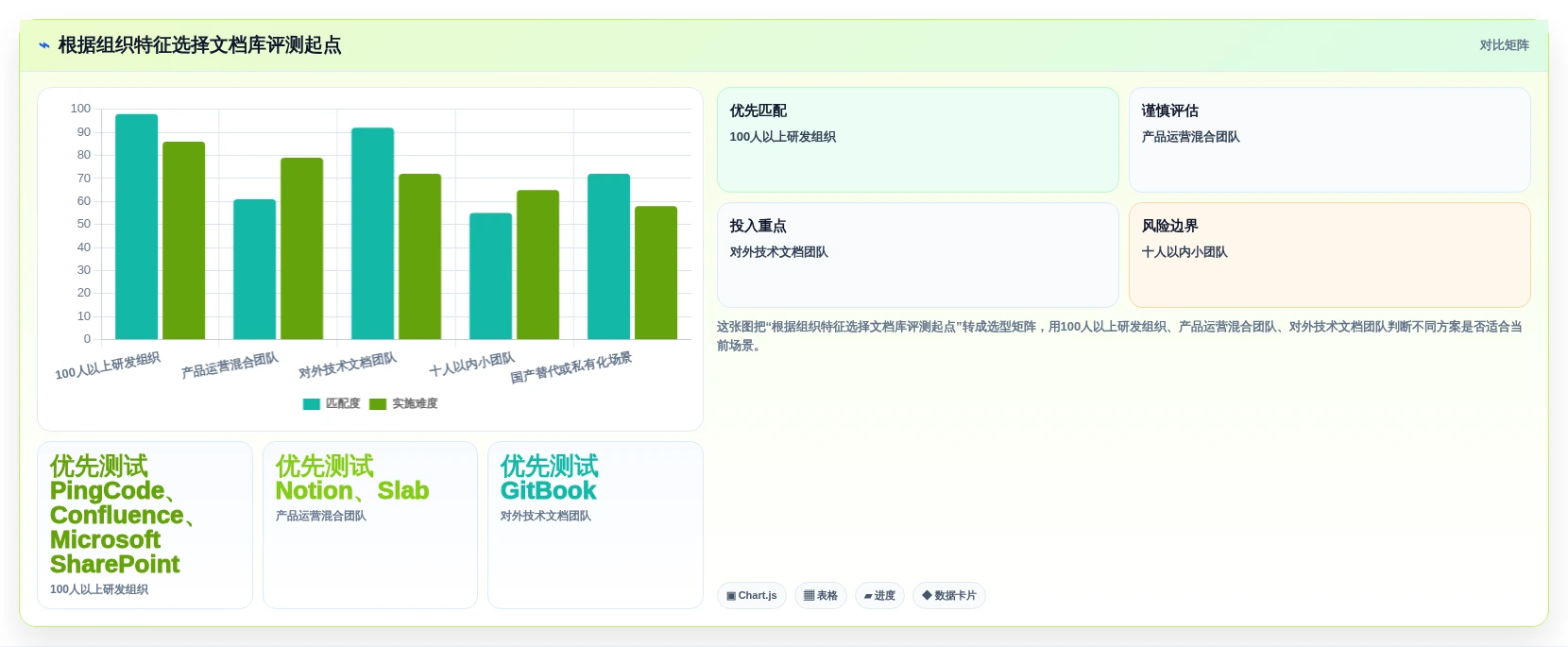The width and height of the screenshot is (1568, 647).
Task: Click 100人以上研发组织 in the 优先匹配 card
Action: point(783,137)
